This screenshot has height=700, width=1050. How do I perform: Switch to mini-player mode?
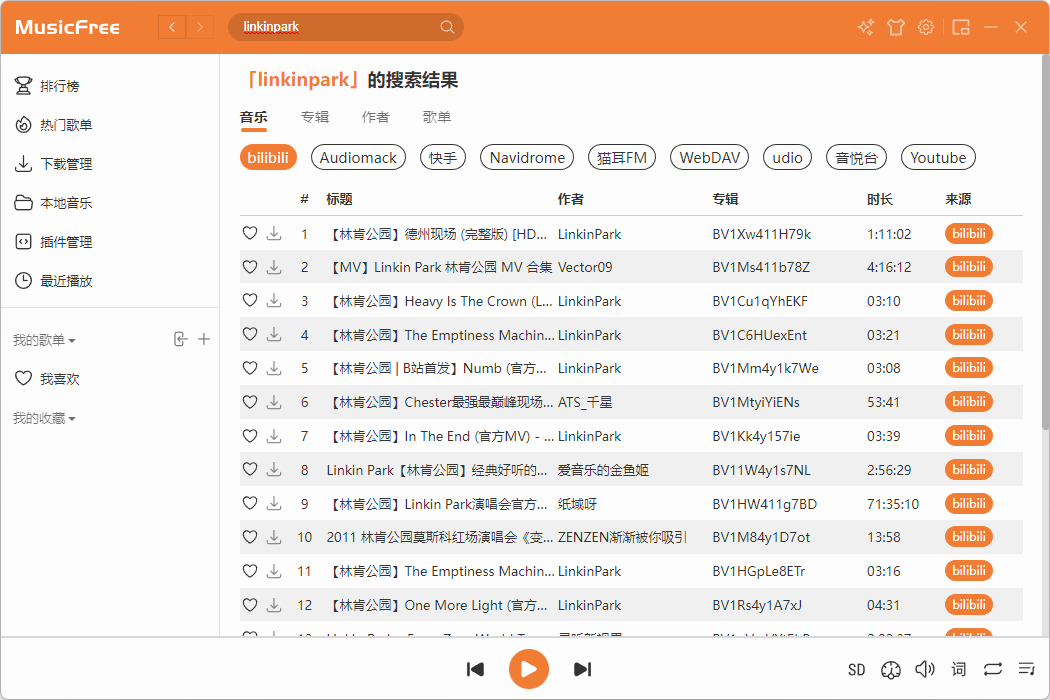click(x=961, y=27)
